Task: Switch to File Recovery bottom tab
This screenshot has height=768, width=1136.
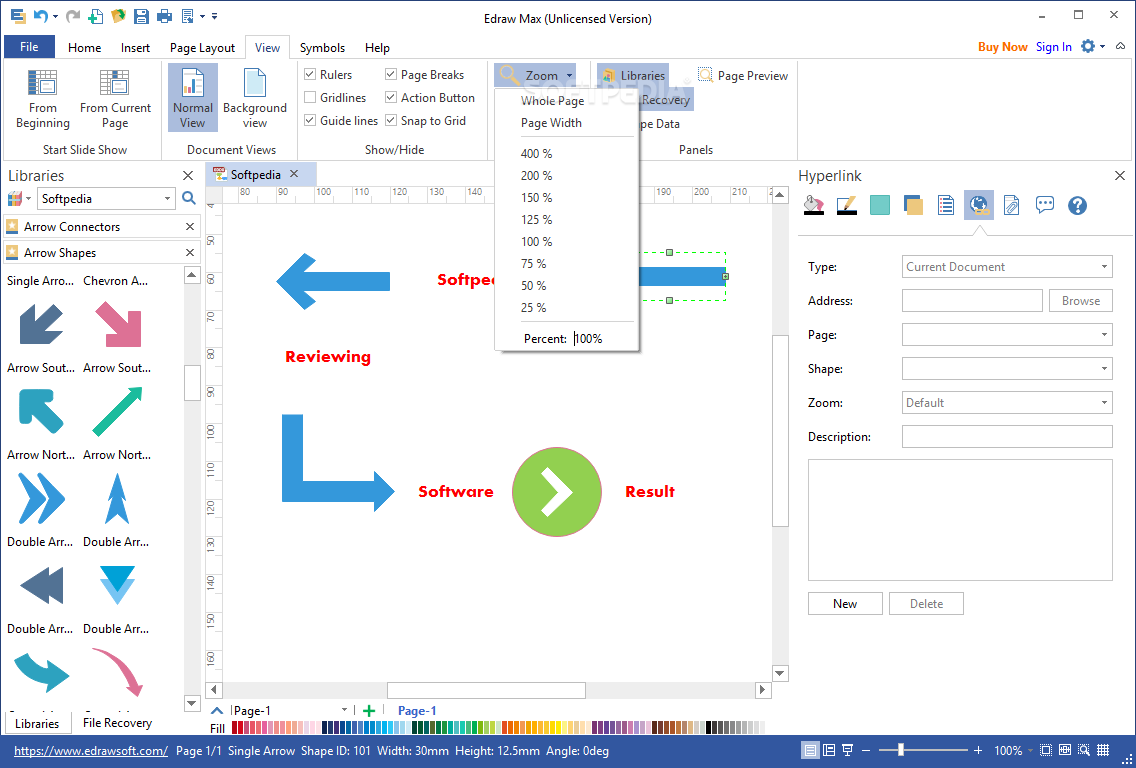Action: coord(117,722)
